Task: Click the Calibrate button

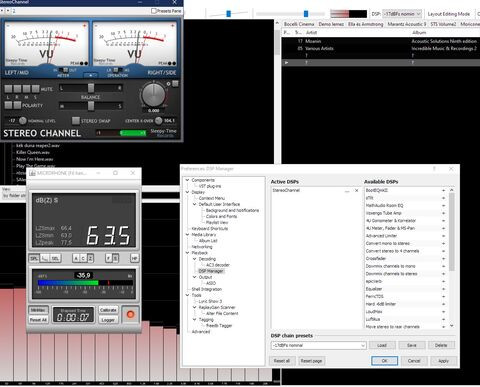Action: (108, 310)
